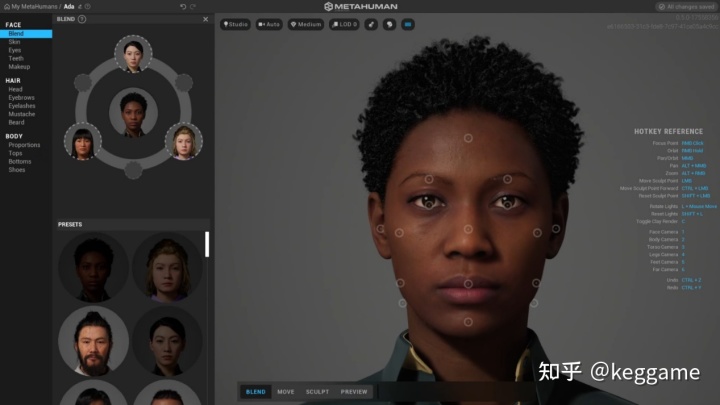
Task: Open the Studio lighting dropdown
Action: [235, 24]
